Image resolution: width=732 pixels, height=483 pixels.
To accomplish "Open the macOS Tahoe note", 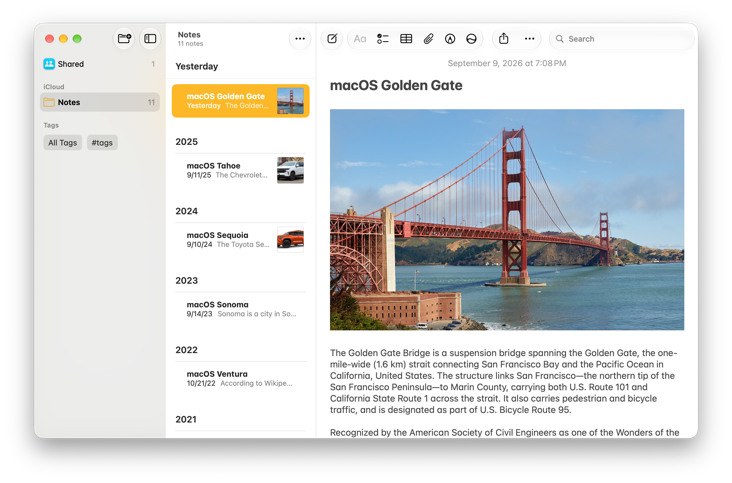I will click(240, 170).
